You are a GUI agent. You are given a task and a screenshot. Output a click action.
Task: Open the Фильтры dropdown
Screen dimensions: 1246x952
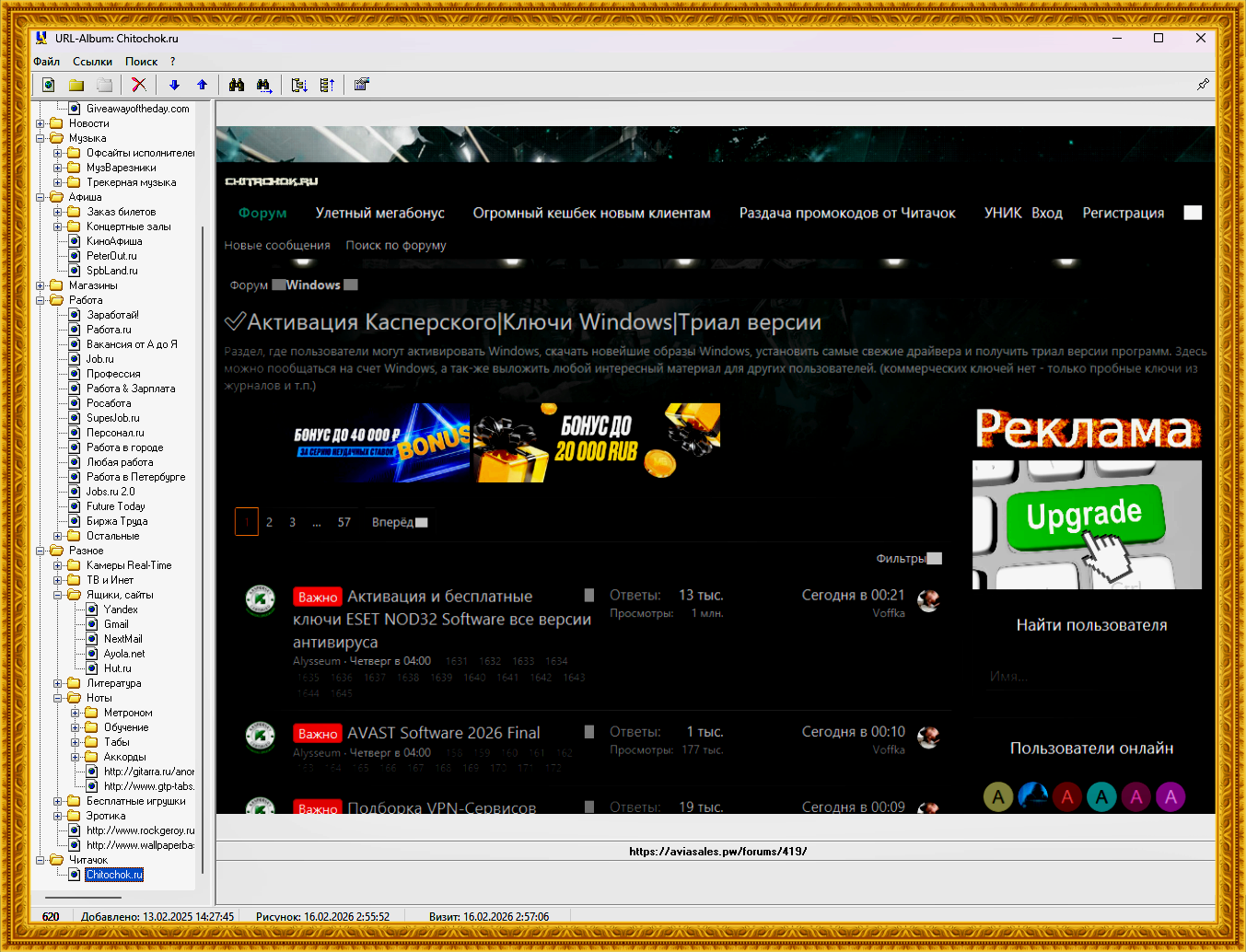tap(909, 558)
